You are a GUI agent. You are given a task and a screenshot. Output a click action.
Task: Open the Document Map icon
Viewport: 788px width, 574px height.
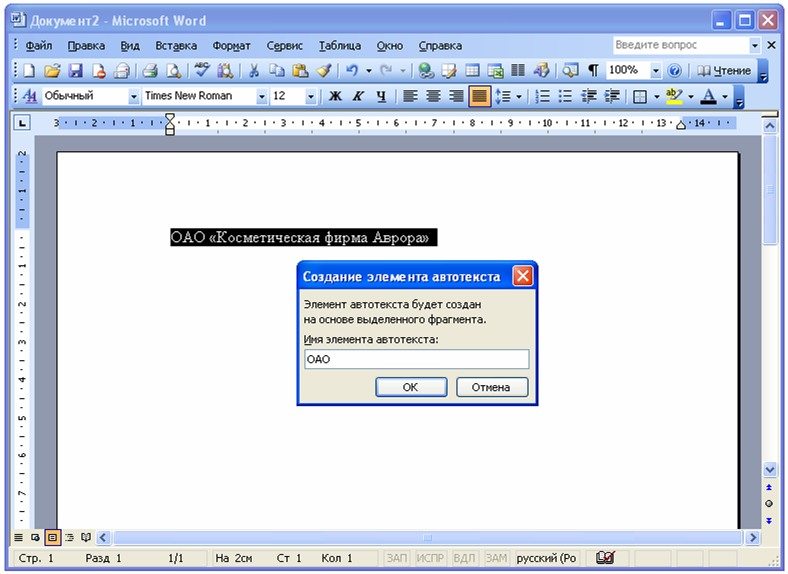point(570,70)
